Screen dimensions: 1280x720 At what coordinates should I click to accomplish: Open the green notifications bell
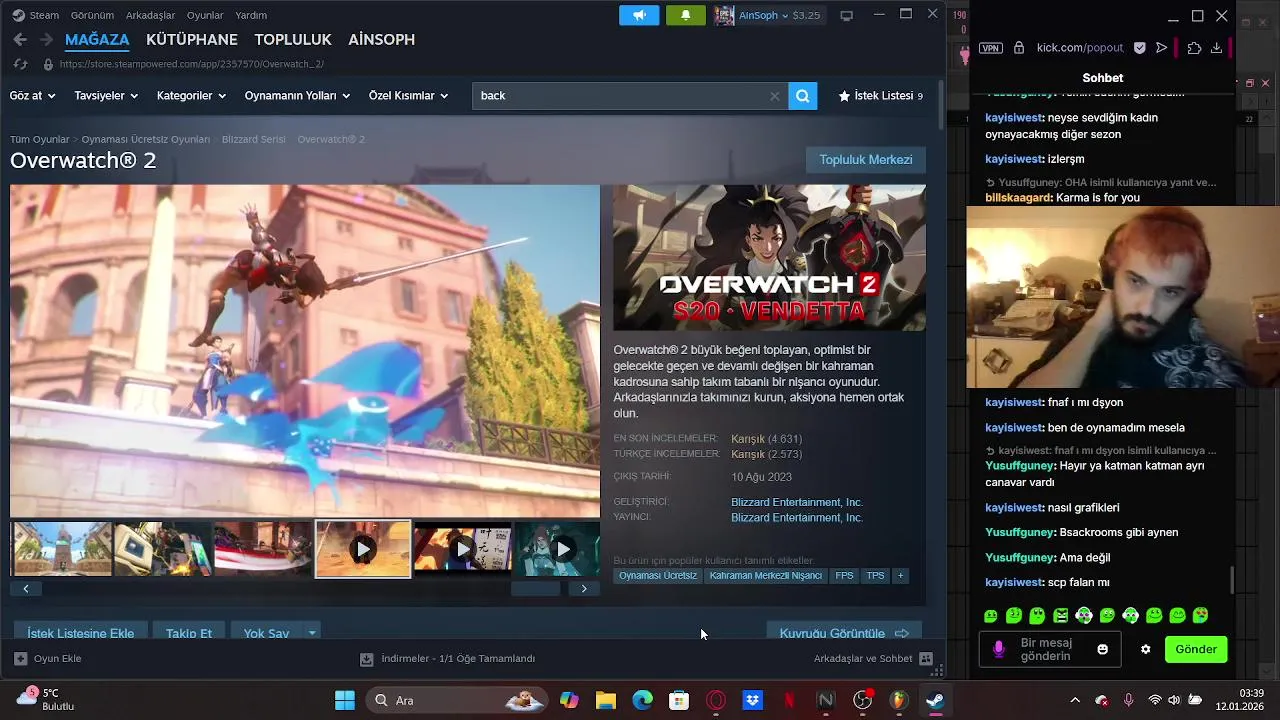[685, 15]
